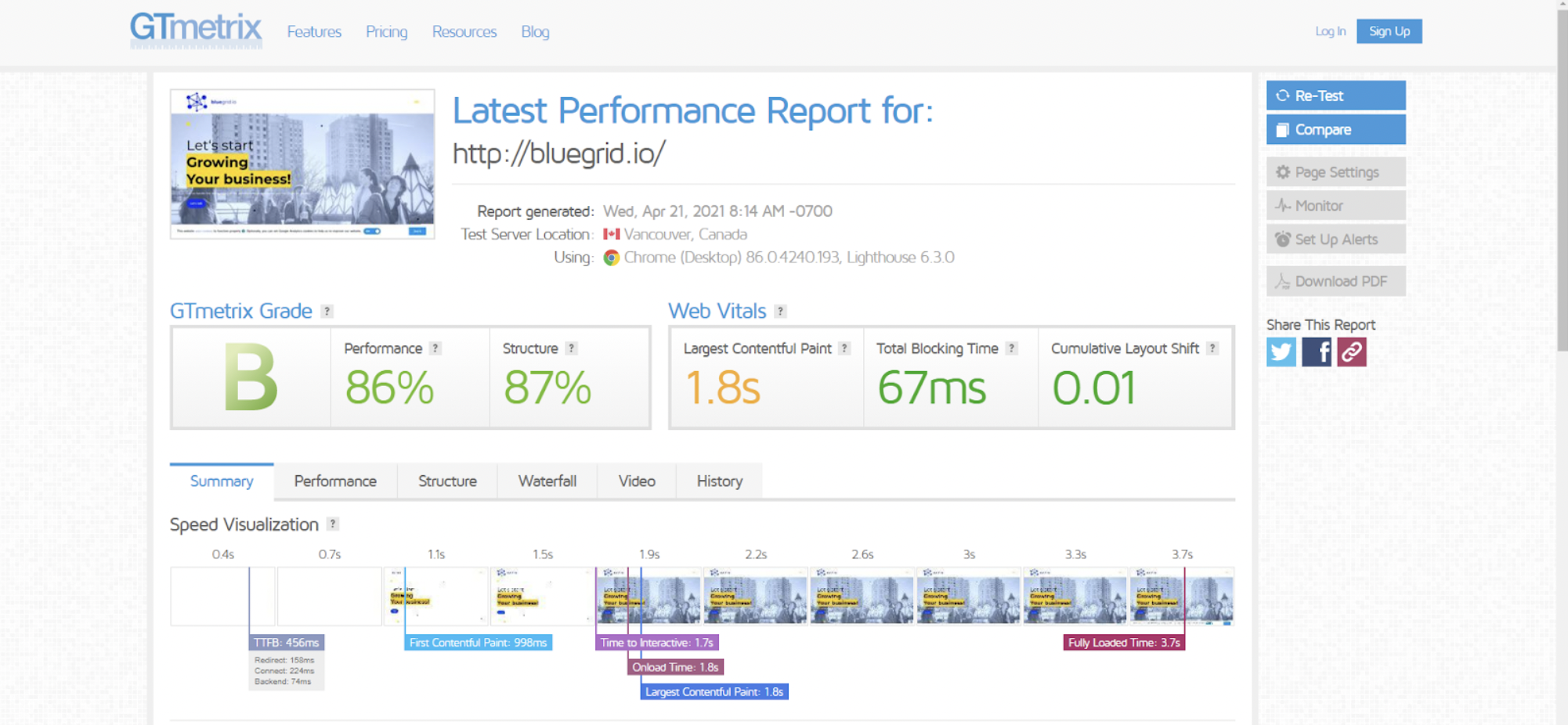Click the 3.3s filmstrip frame
Image resolution: width=1568 pixels, height=725 pixels.
[1075, 596]
